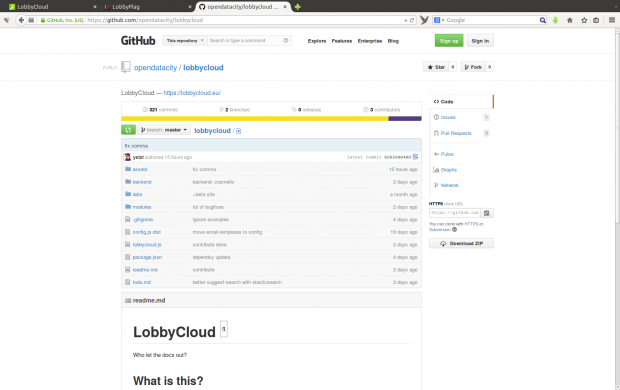Viewport: 620px width, 390px height.
Task: Open the assets folder
Action: pos(140,169)
